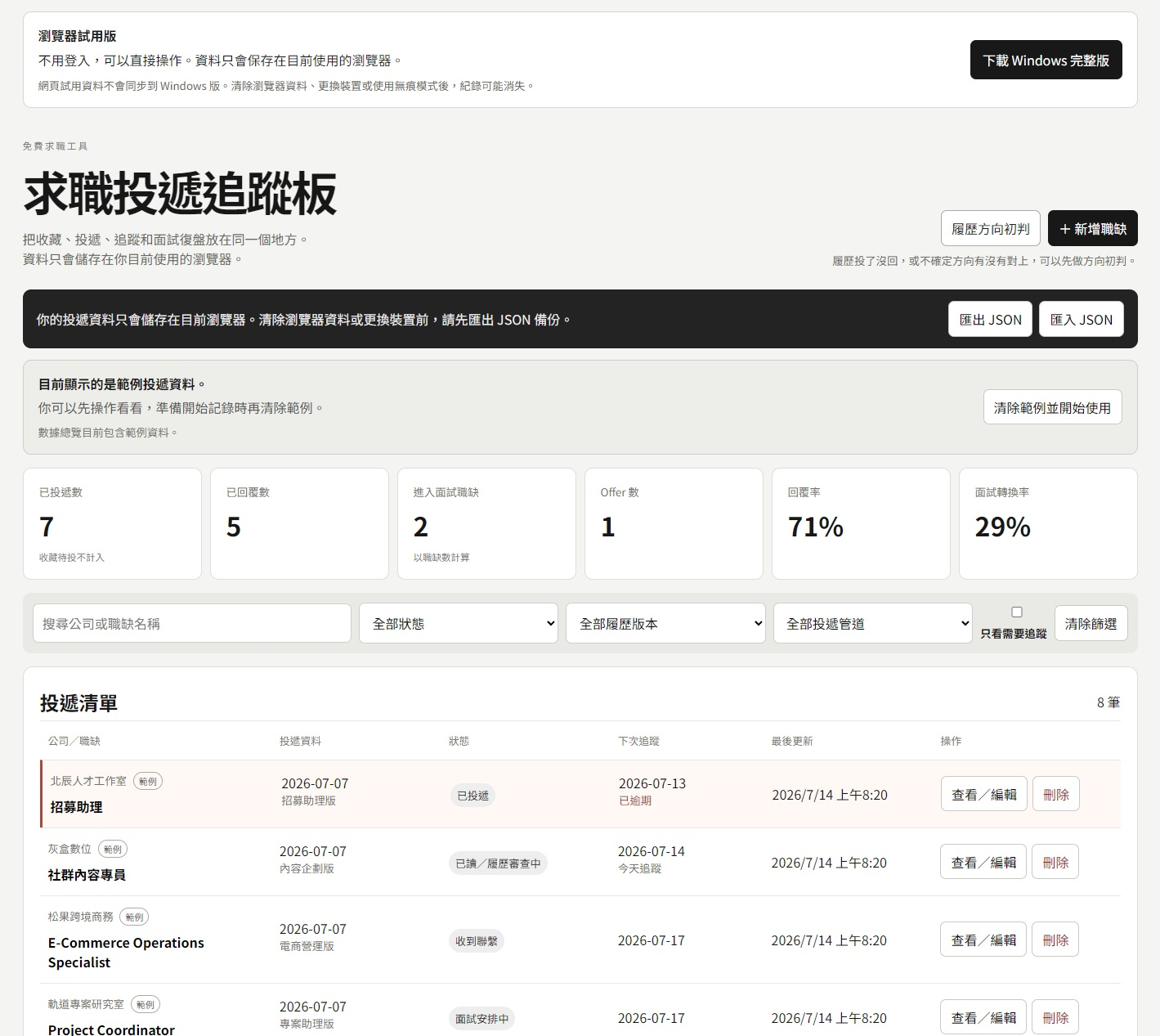The image size is (1160, 1036).
Task: Click the 狀態 column header
Action: coord(459,741)
